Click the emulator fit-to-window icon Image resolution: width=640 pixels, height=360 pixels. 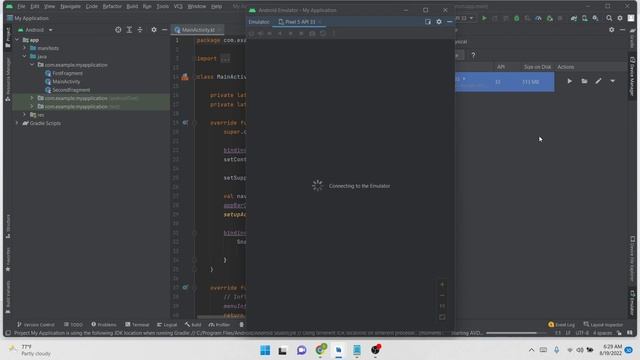tap(442, 317)
